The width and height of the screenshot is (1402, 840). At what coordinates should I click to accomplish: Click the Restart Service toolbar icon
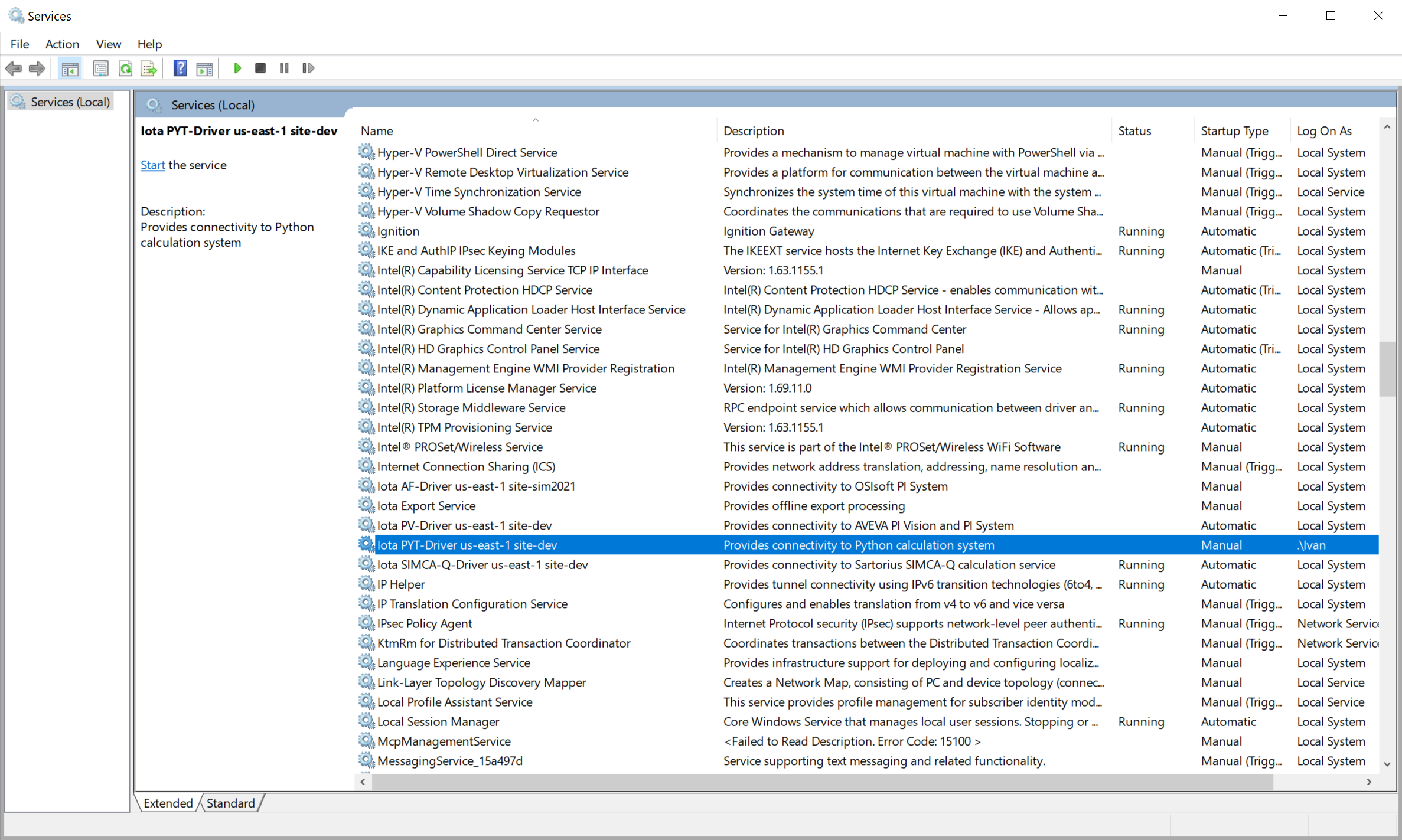(x=308, y=68)
